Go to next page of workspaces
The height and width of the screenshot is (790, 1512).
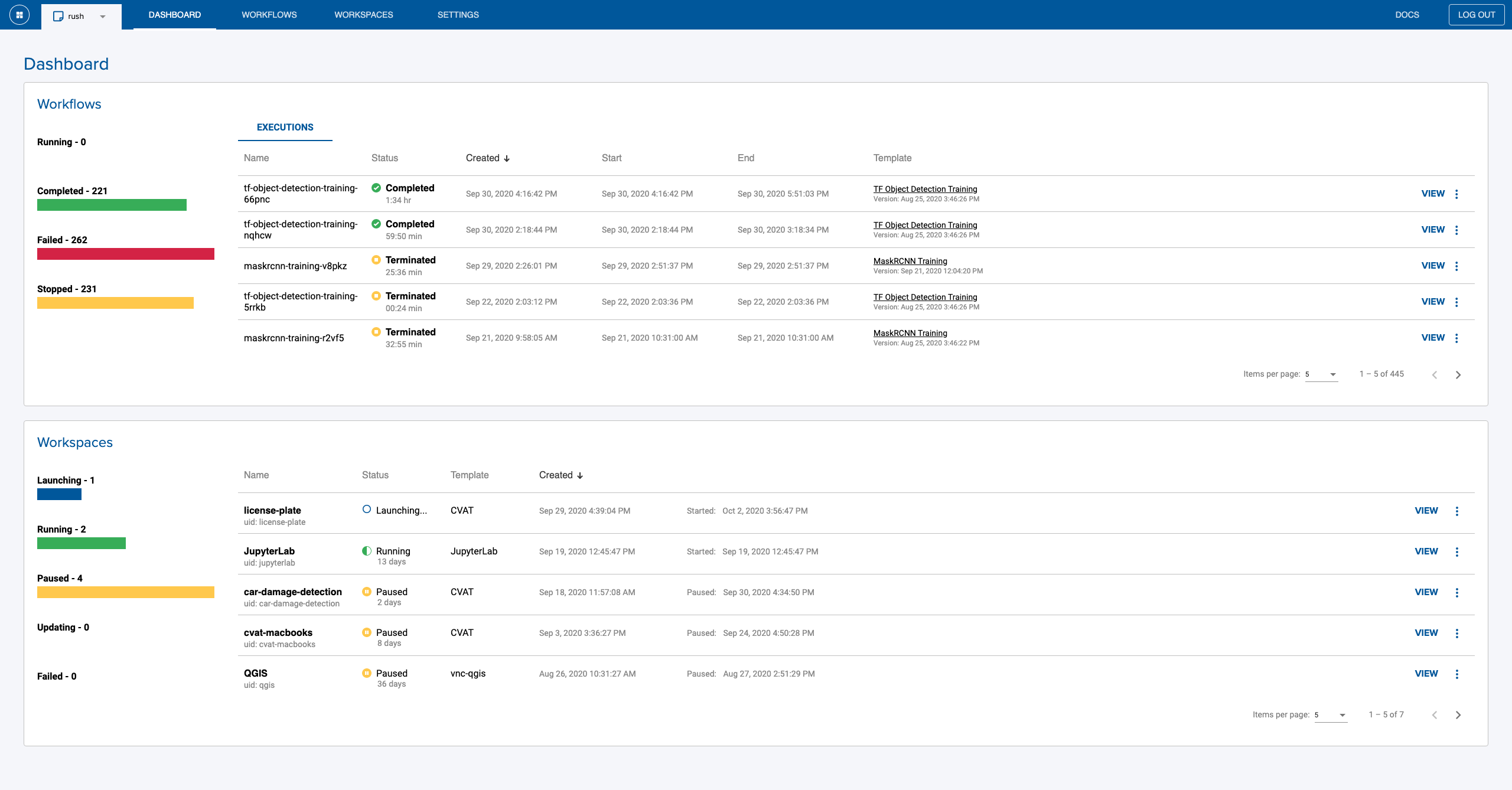[1458, 715]
